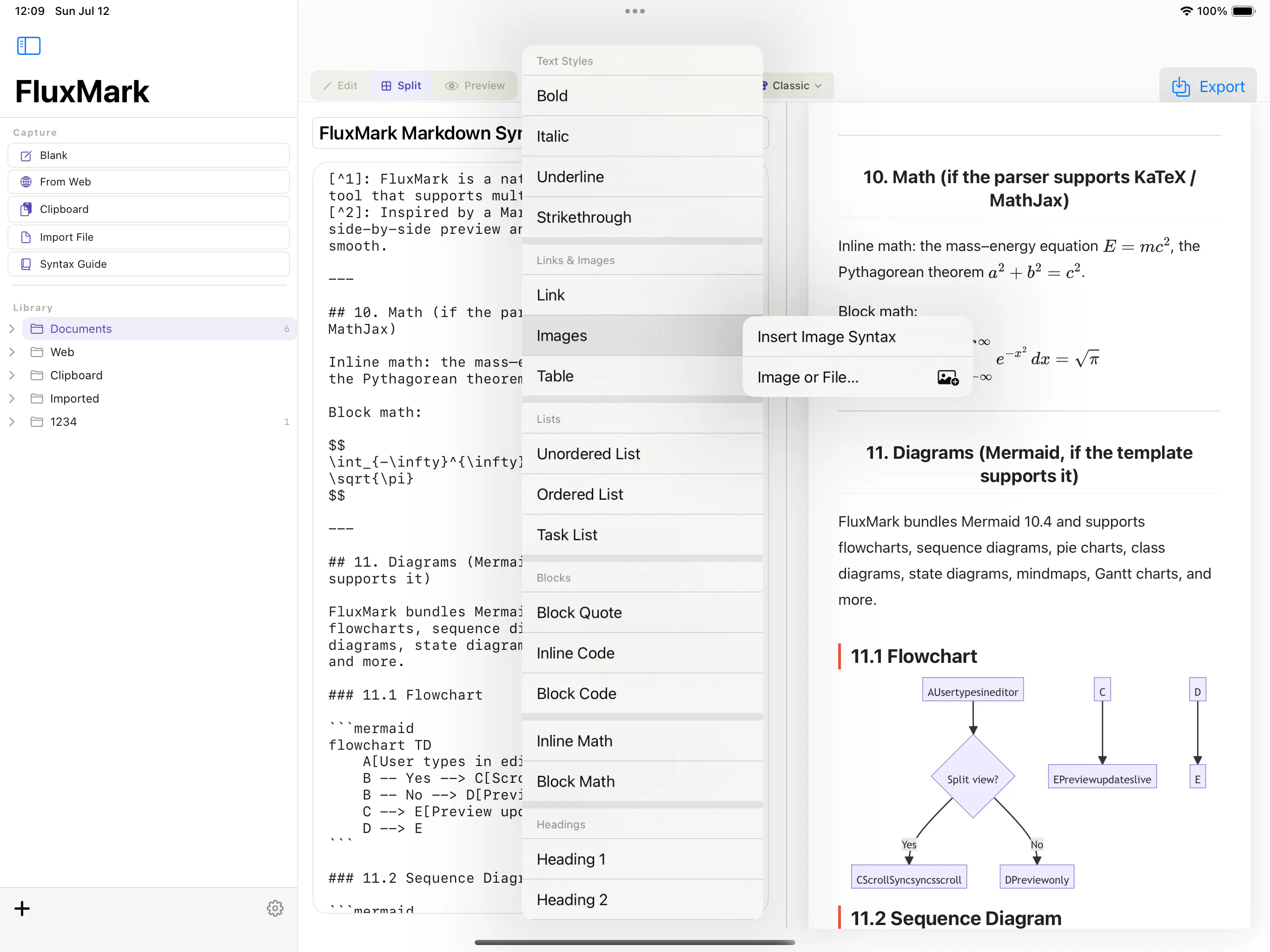
Task: Expand the Imported folder chevron
Action: coord(12,398)
